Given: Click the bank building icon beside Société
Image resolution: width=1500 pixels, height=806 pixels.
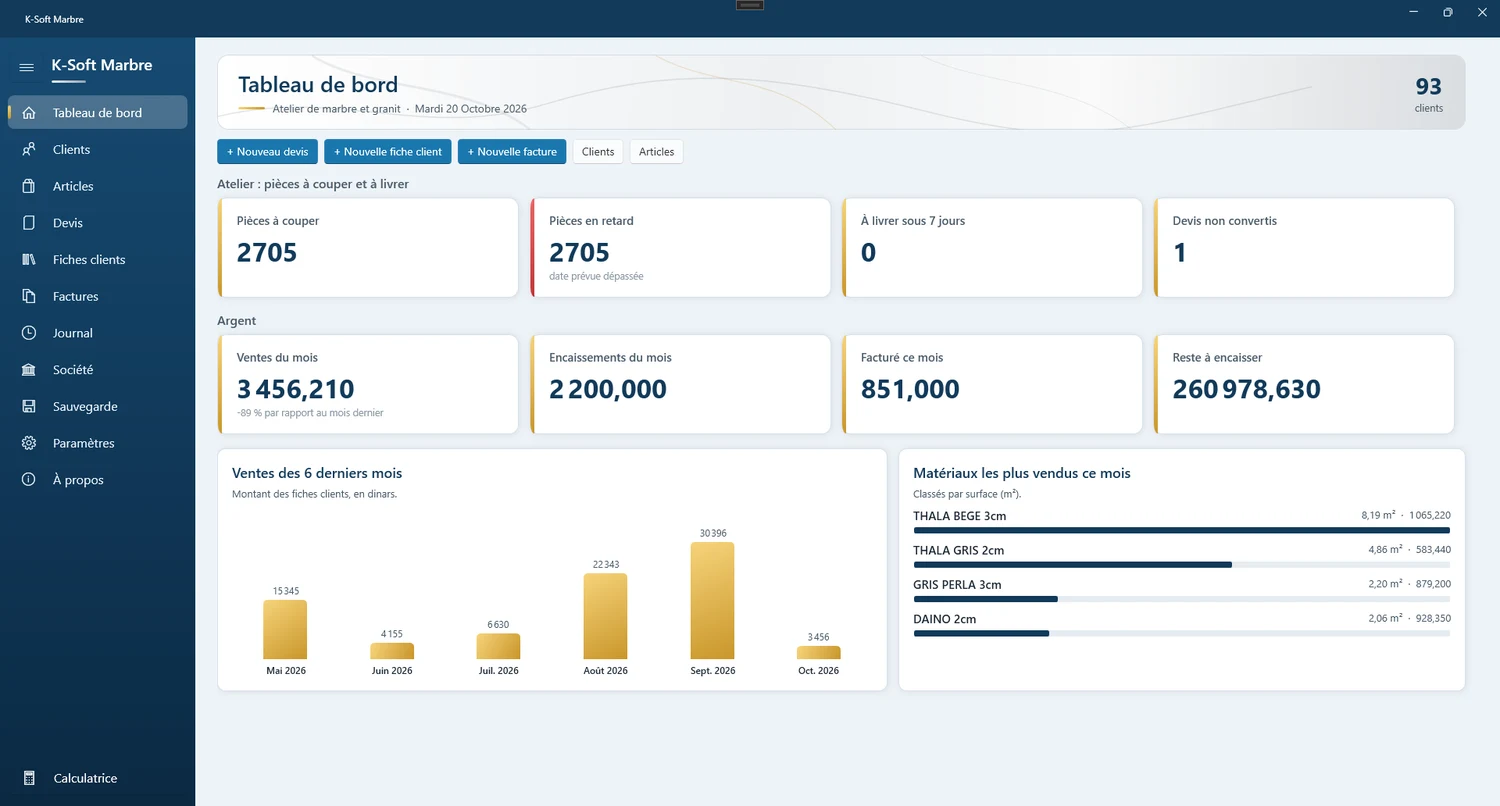Looking at the screenshot, I should tap(29, 370).
